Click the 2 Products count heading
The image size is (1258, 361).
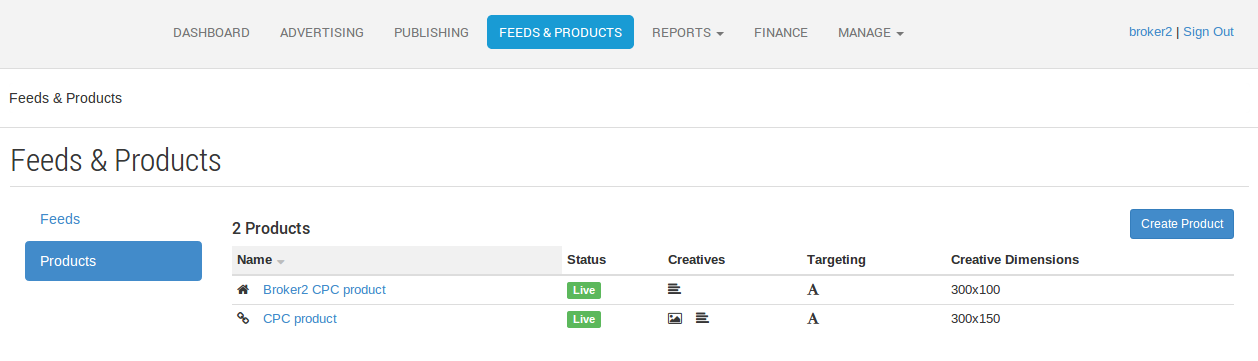click(x=271, y=229)
